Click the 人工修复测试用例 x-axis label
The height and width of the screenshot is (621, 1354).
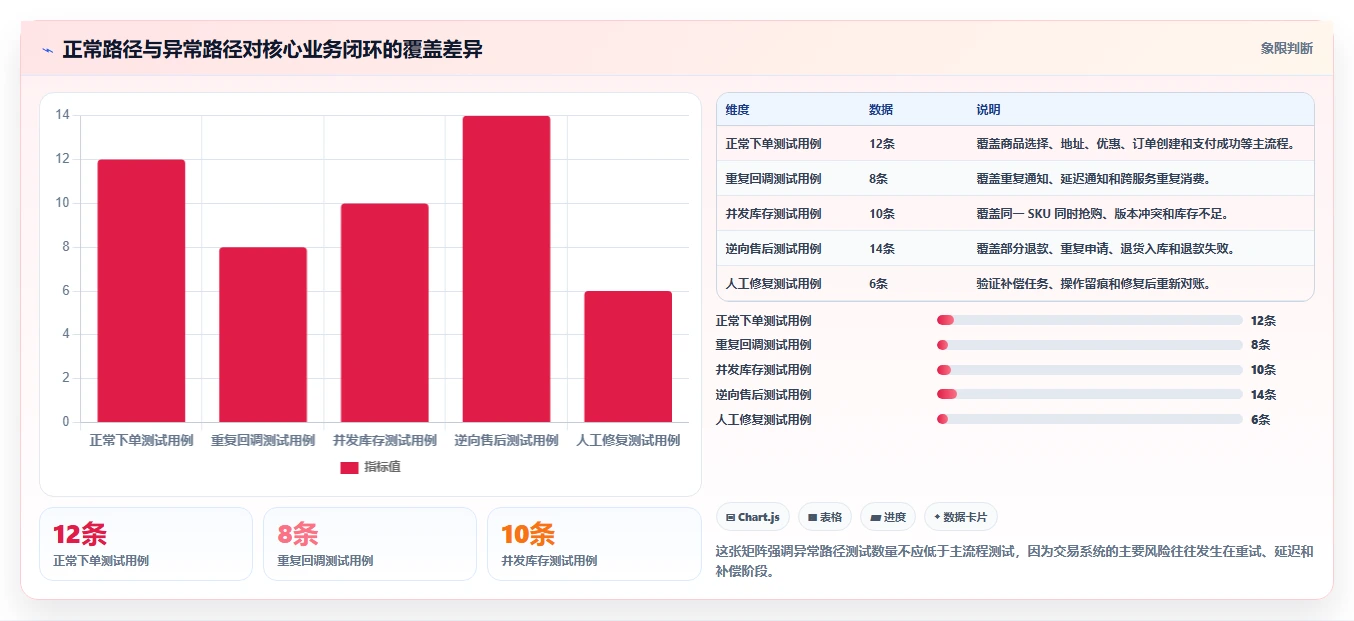point(628,441)
